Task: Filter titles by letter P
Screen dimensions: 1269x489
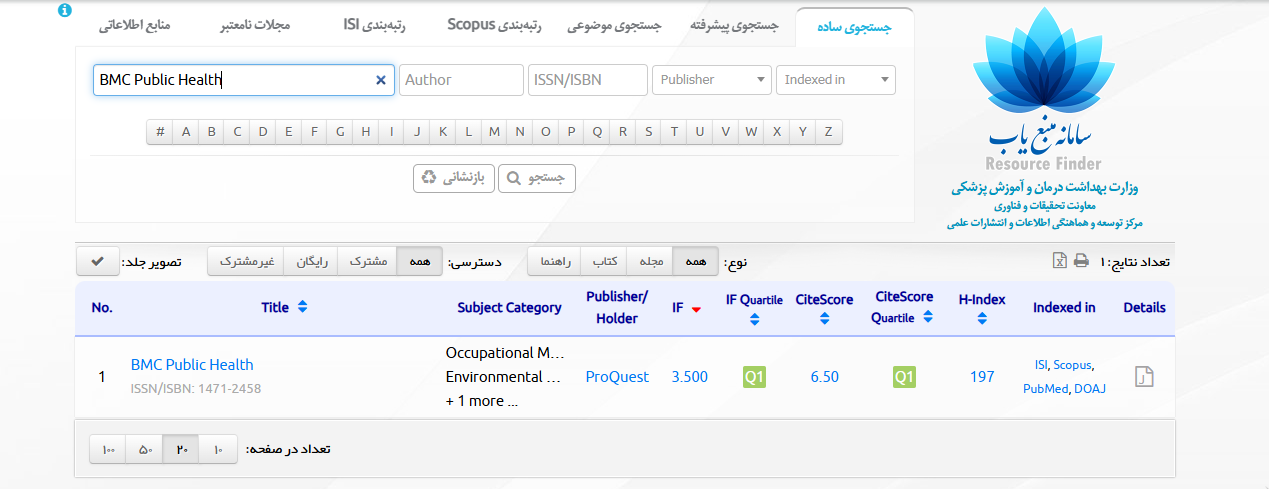Action: point(571,132)
